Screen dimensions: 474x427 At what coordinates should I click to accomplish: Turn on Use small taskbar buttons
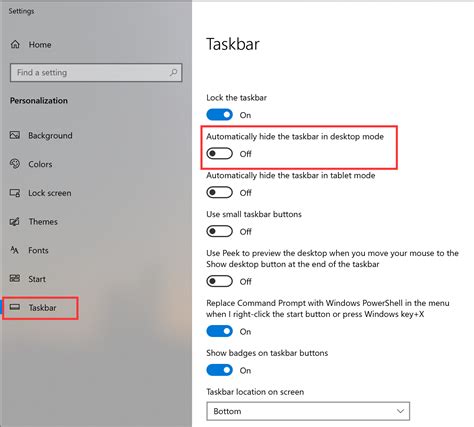[x=219, y=231]
